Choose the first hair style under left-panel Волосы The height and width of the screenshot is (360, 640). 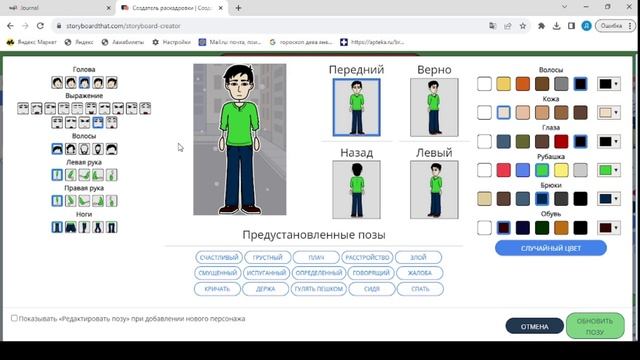[x=57, y=149]
